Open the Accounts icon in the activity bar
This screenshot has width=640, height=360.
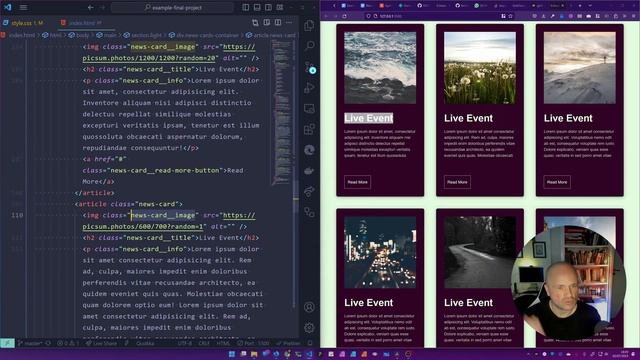pyautogui.click(x=309, y=307)
